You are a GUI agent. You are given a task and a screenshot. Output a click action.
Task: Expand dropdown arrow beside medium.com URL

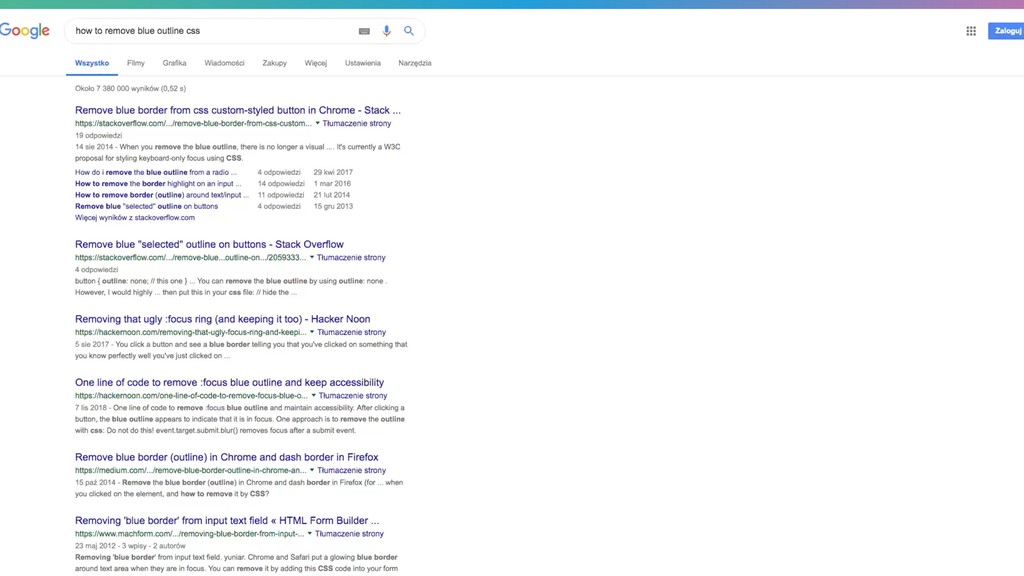click(312, 470)
